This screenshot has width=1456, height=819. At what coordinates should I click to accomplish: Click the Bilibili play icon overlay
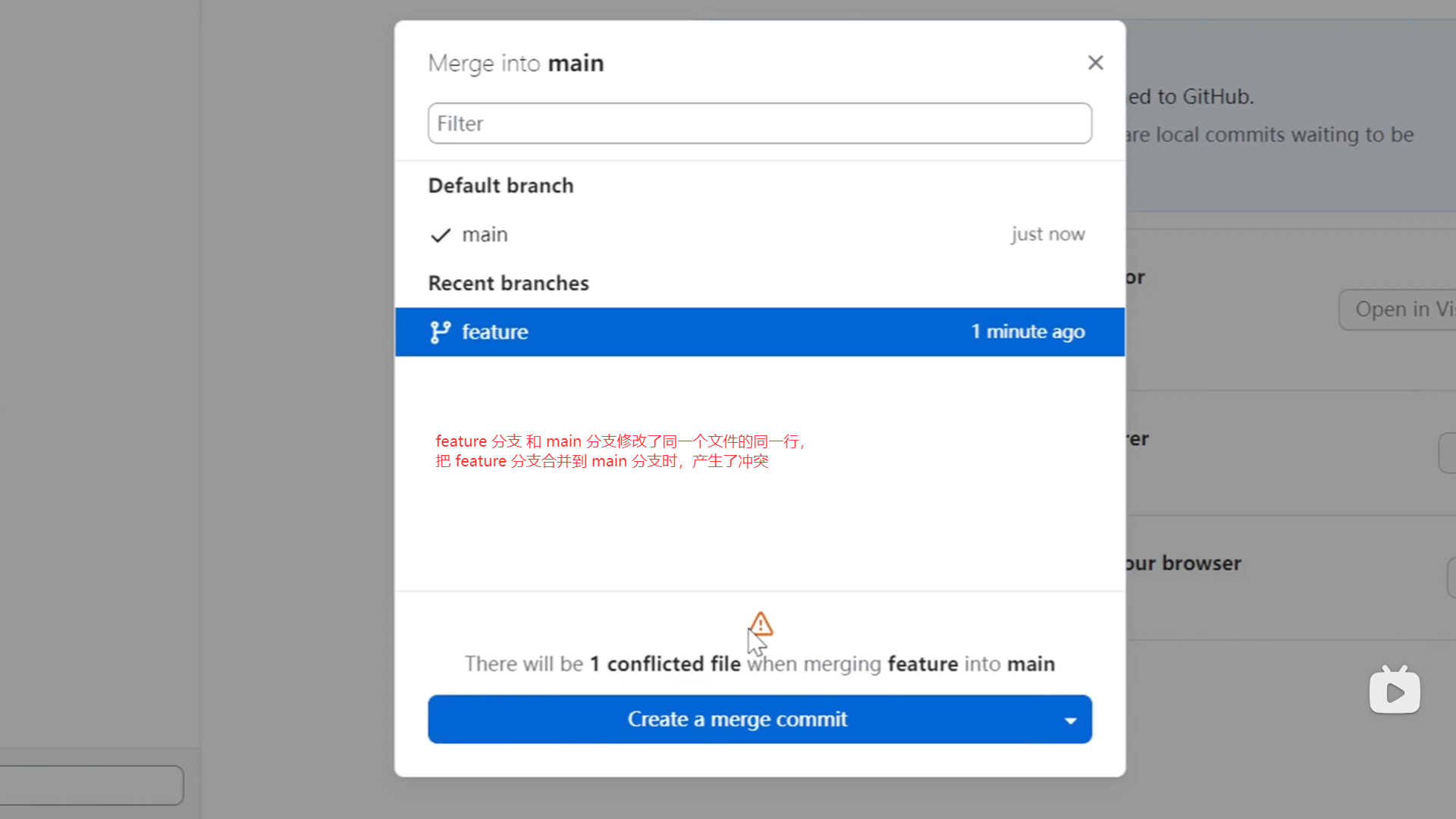[x=1395, y=691]
